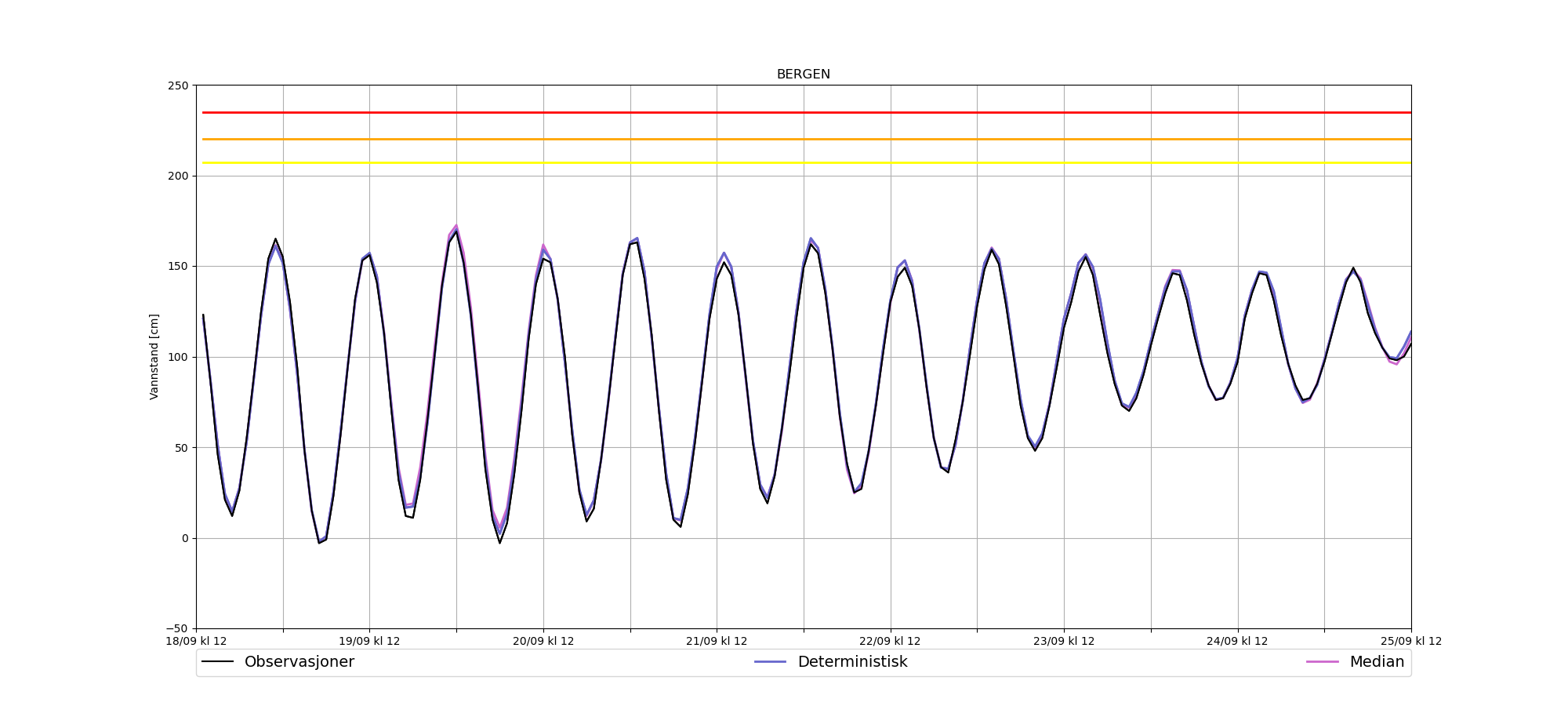Click the 23/09 kl 12 x-axis label
This screenshot has width=1568, height=706.
coord(1064,642)
